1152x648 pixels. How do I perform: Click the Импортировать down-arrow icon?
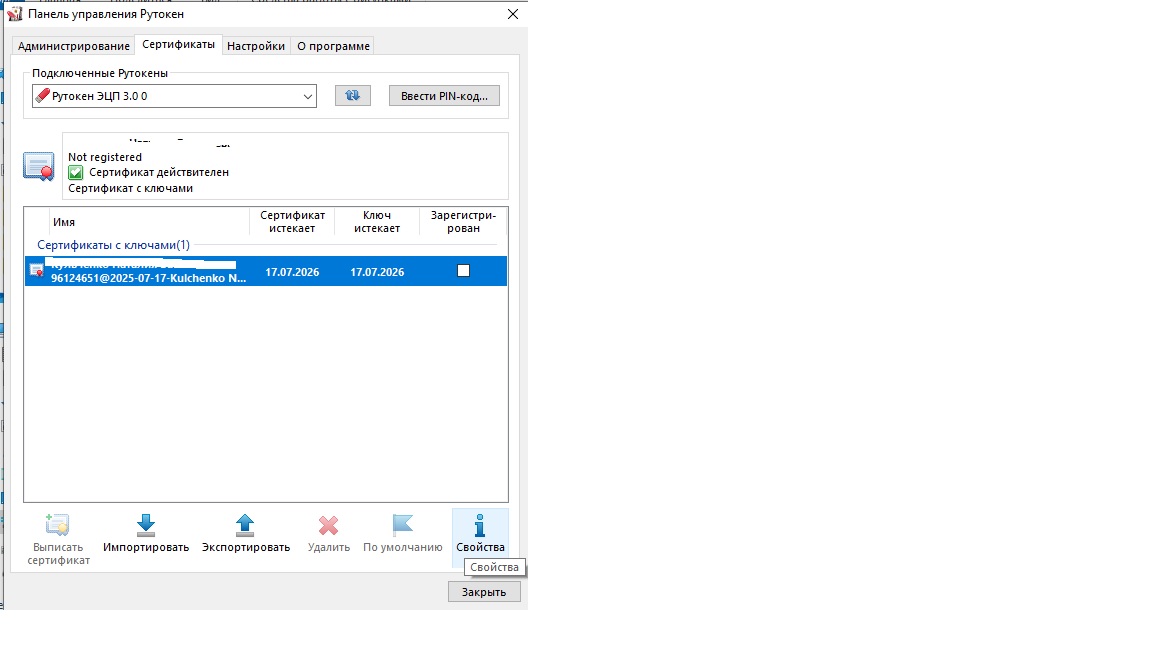click(146, 525)
